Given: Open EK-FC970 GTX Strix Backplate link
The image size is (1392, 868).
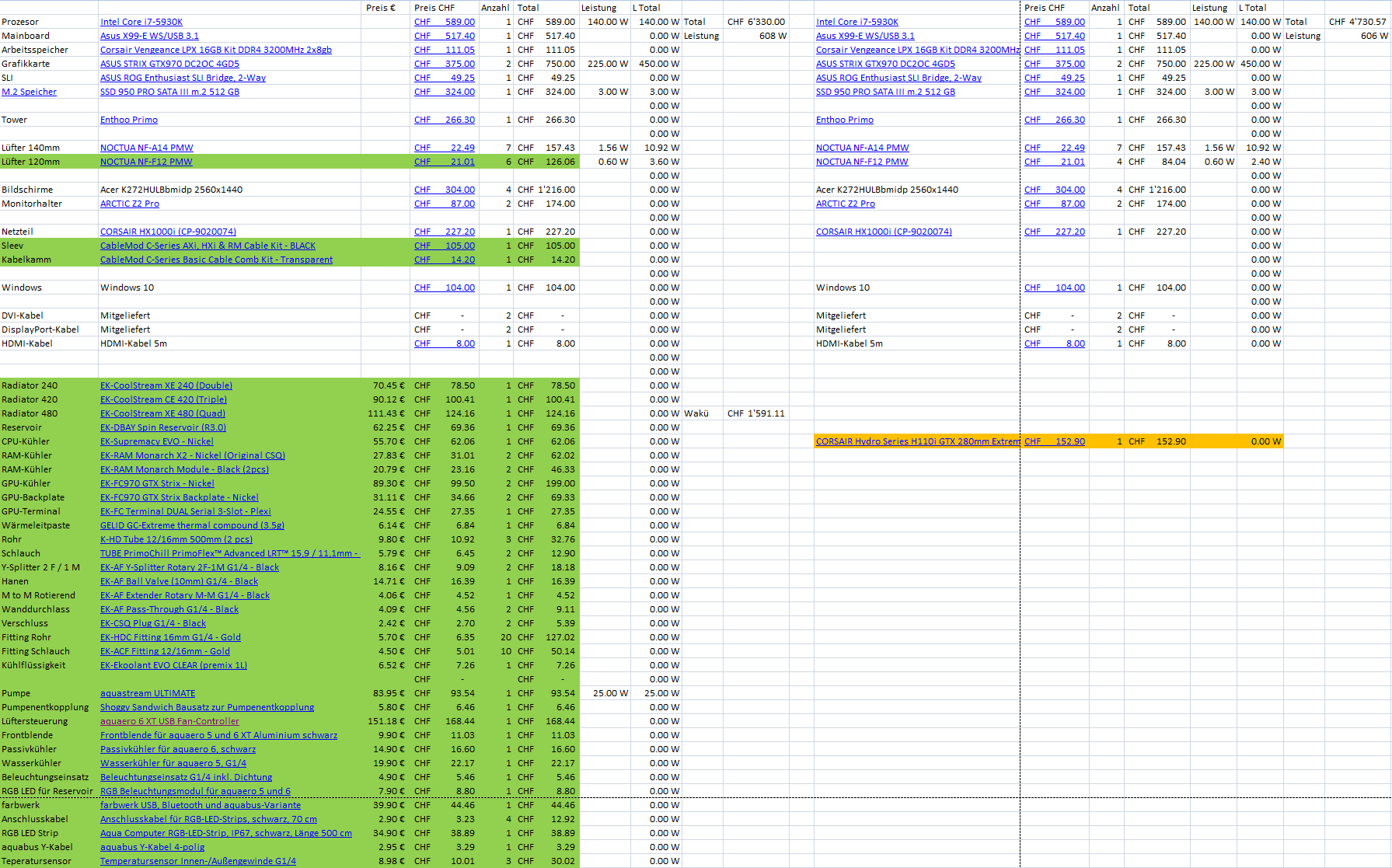Looking at the screenshot, I should pos(180,497).
